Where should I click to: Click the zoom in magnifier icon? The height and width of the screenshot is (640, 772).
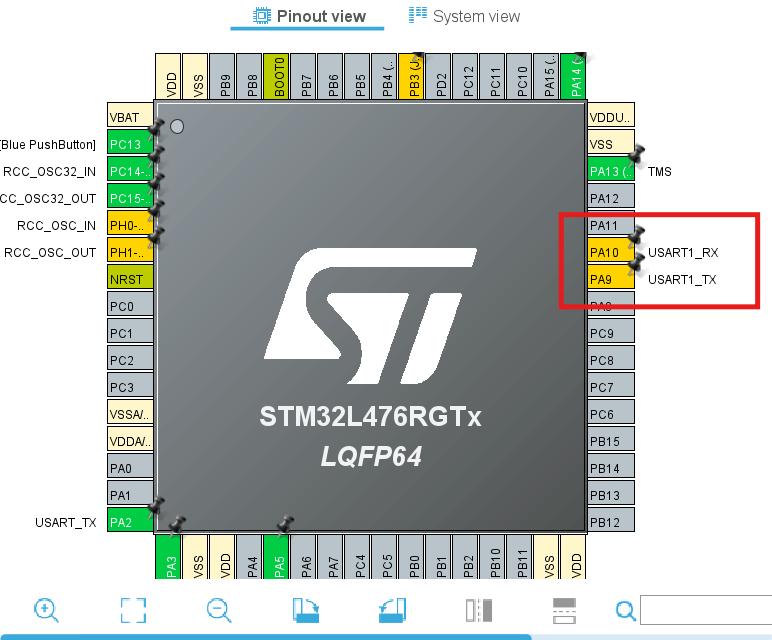46,610
